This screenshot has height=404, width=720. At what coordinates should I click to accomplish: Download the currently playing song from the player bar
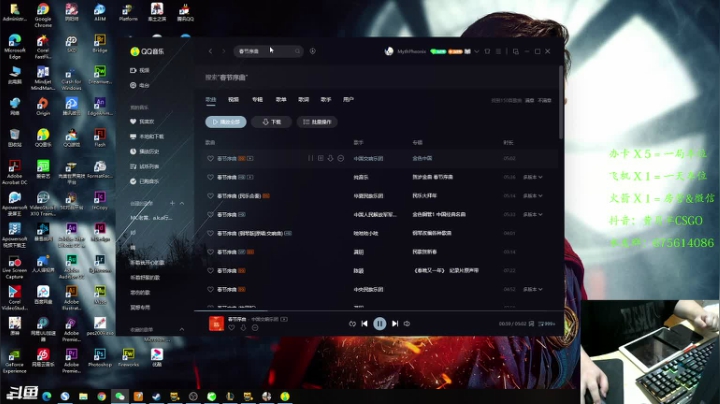(x=243, y=328)
